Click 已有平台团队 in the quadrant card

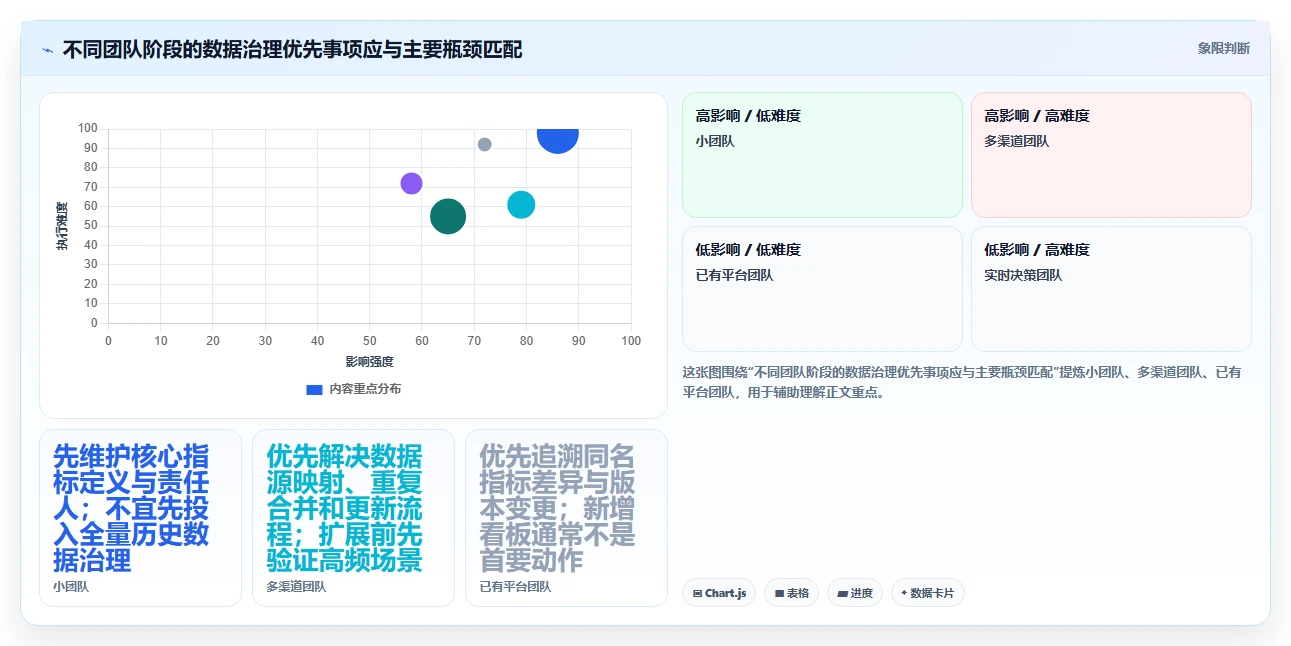pos(735,275)
